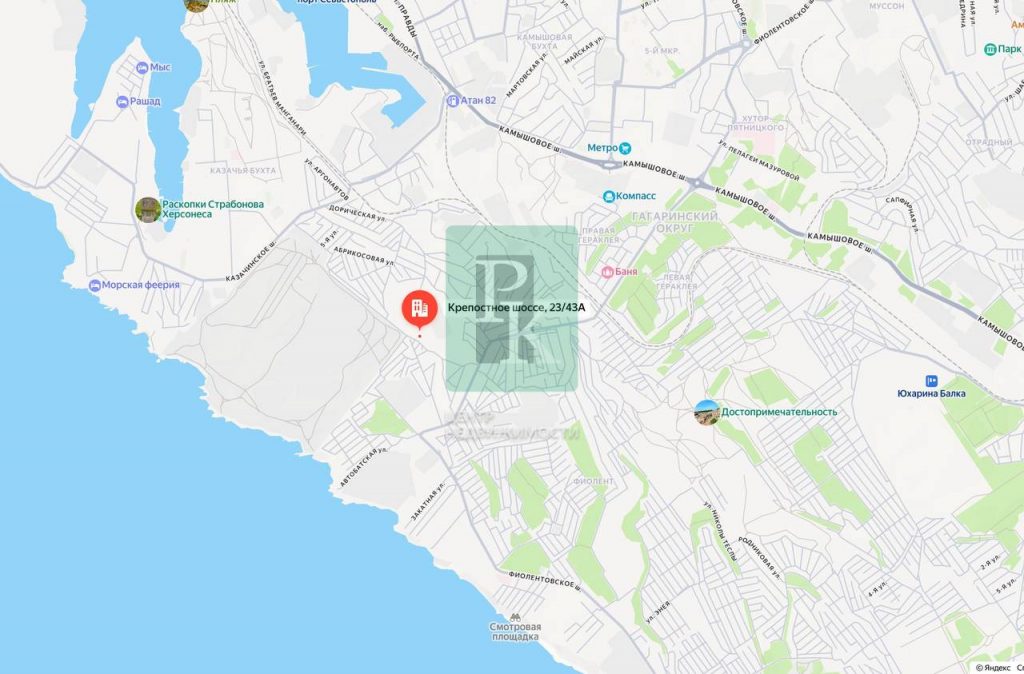Click the Крепостное шоссе, 23/43А address label
Image resolution: width=1024 pixels, height=674 pixels.
pyautogui.click(x=516, y=309)
